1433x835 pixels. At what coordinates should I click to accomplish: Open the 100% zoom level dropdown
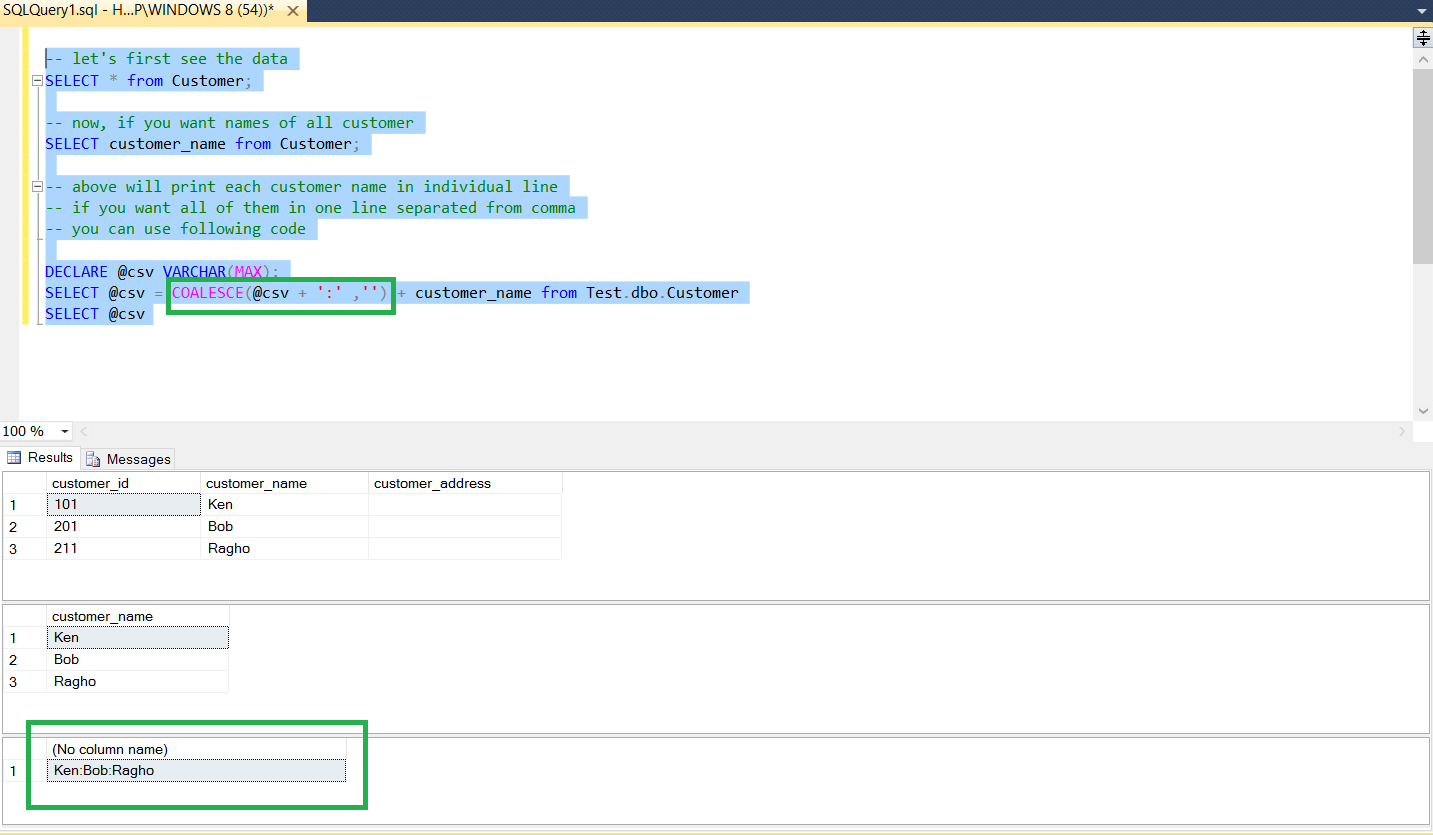[64, 430]
